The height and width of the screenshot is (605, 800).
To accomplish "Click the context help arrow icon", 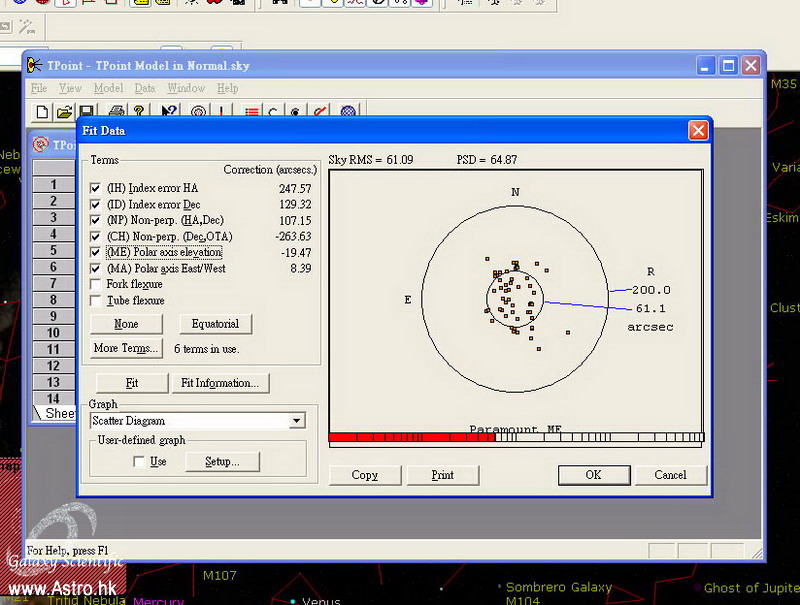I will (169, 112).
